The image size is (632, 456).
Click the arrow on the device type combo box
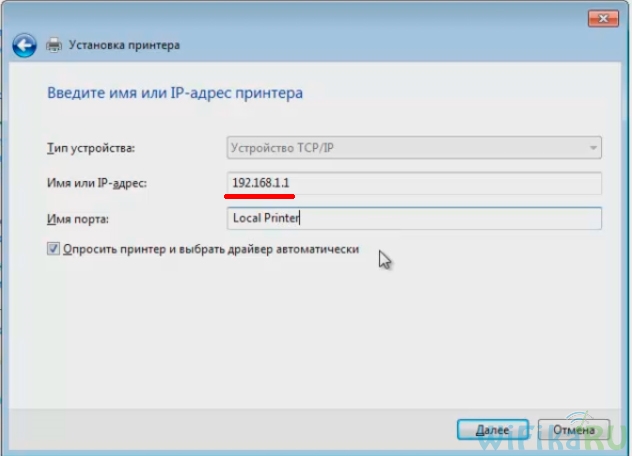[x=592, y=148]
